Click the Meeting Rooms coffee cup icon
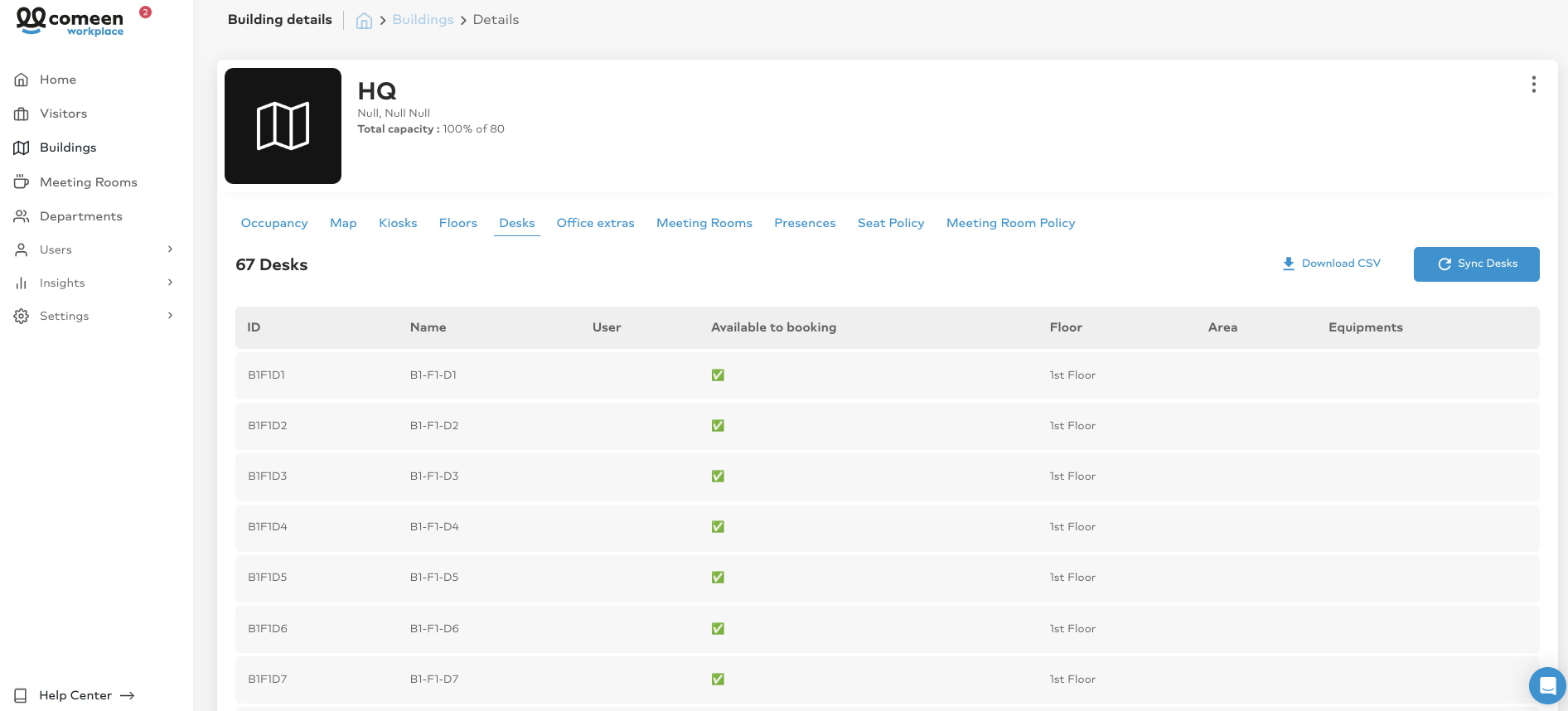This screenshot has height=711, width=1568. click(x=22, y=181)
